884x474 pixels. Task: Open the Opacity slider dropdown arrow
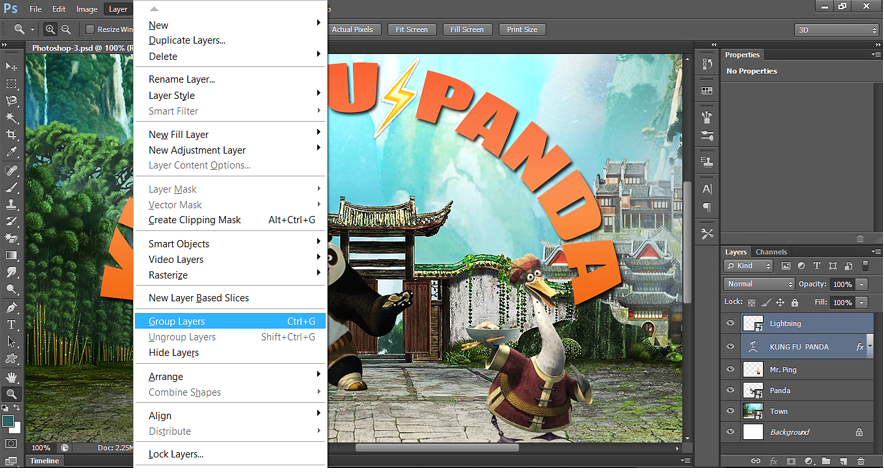click(862, 284)
